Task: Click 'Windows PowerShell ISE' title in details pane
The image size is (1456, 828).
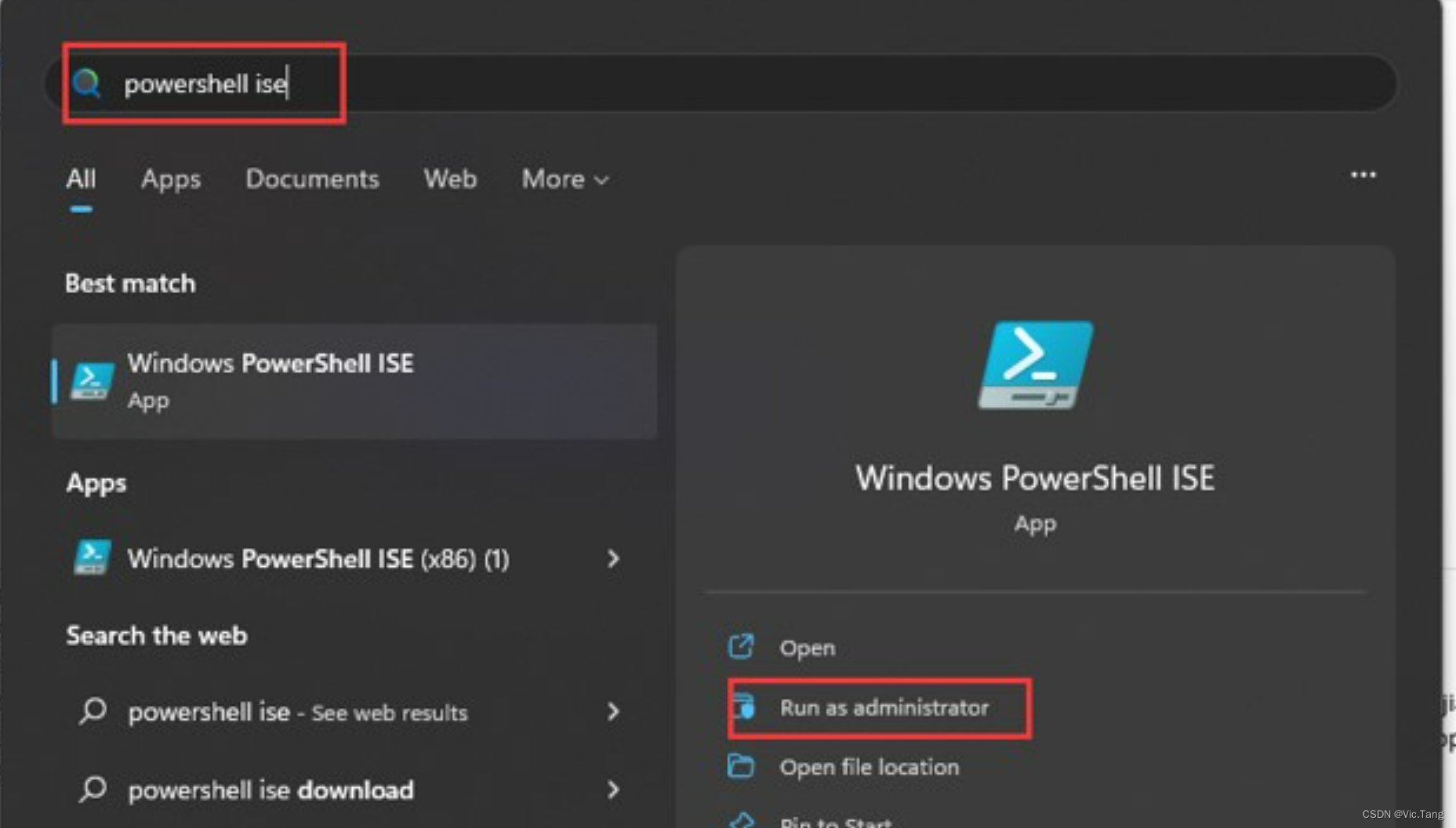Action: 1035,478
